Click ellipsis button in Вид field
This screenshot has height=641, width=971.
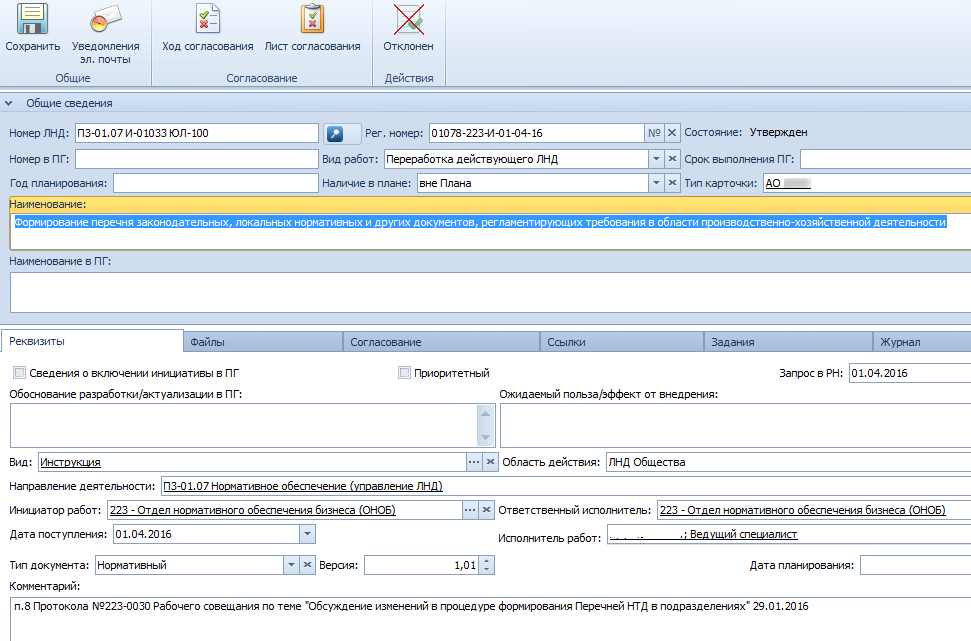coord(474,462)
